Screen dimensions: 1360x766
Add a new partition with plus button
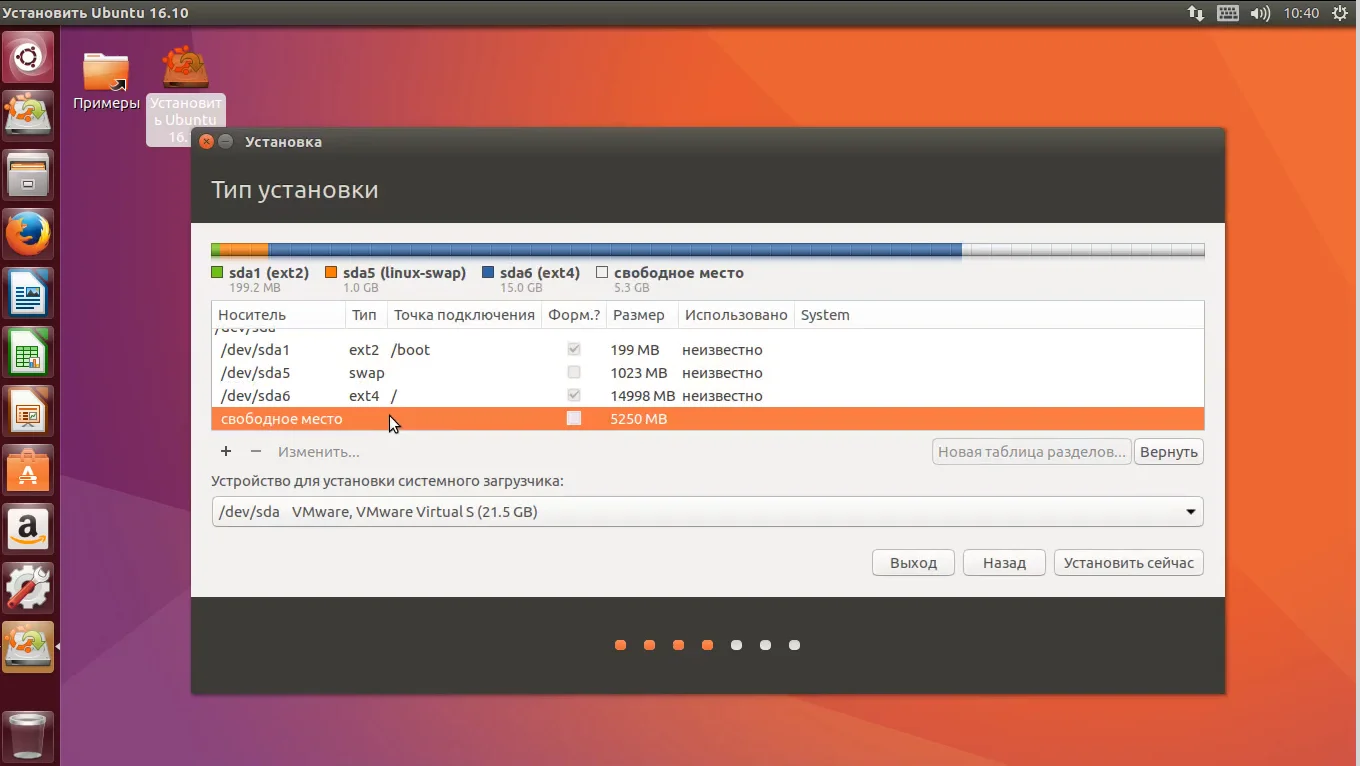click(x=226, y=452)
